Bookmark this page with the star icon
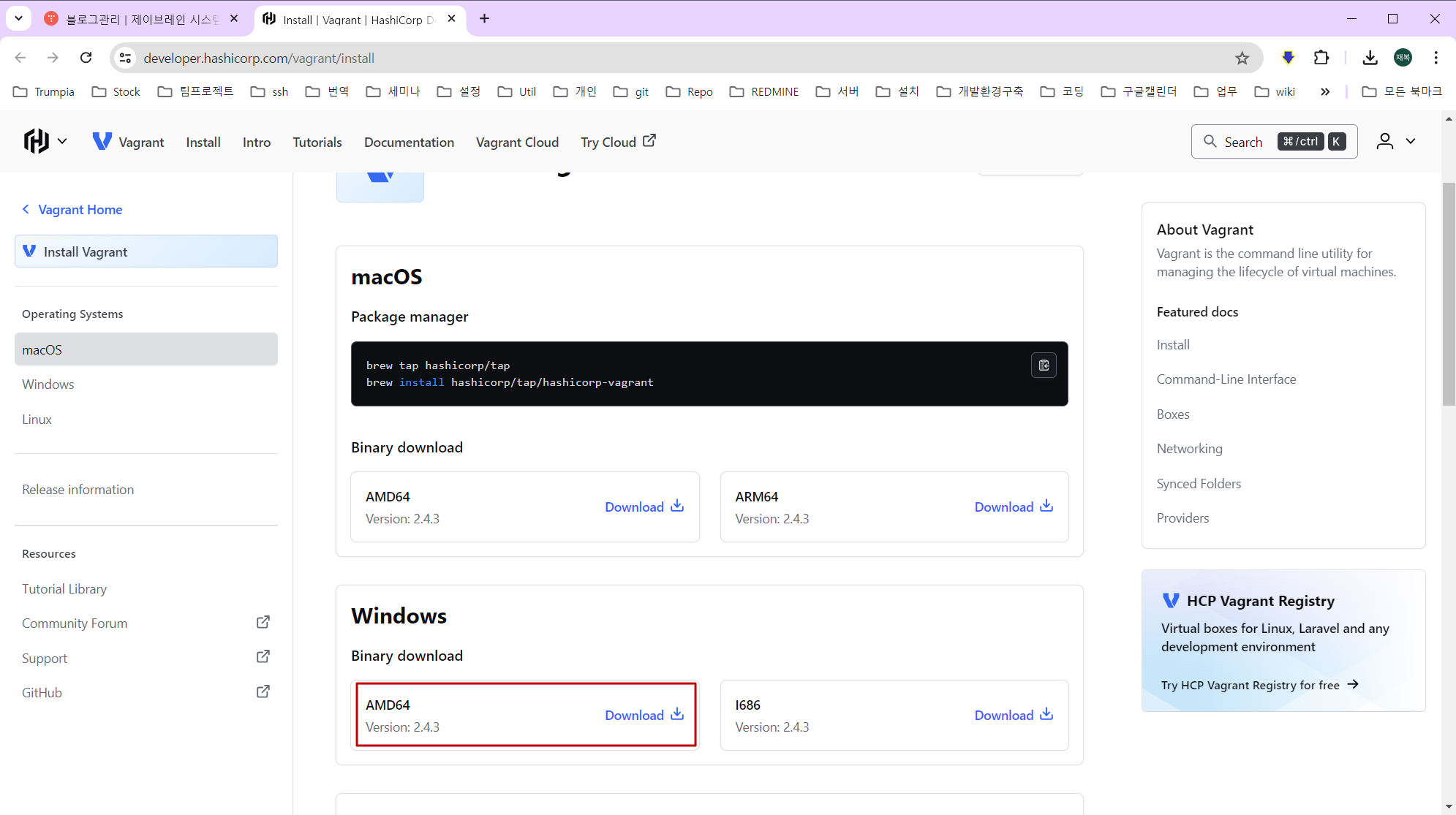This screenshot has width=1456, height=815. 1242,58
